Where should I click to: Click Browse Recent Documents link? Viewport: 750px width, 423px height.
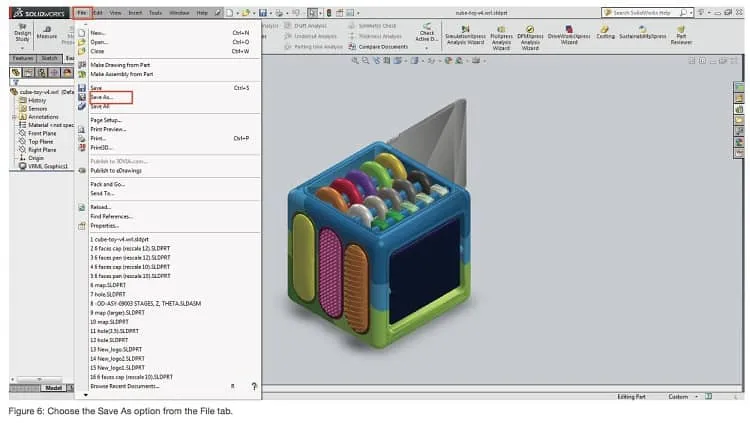(125, 386)
